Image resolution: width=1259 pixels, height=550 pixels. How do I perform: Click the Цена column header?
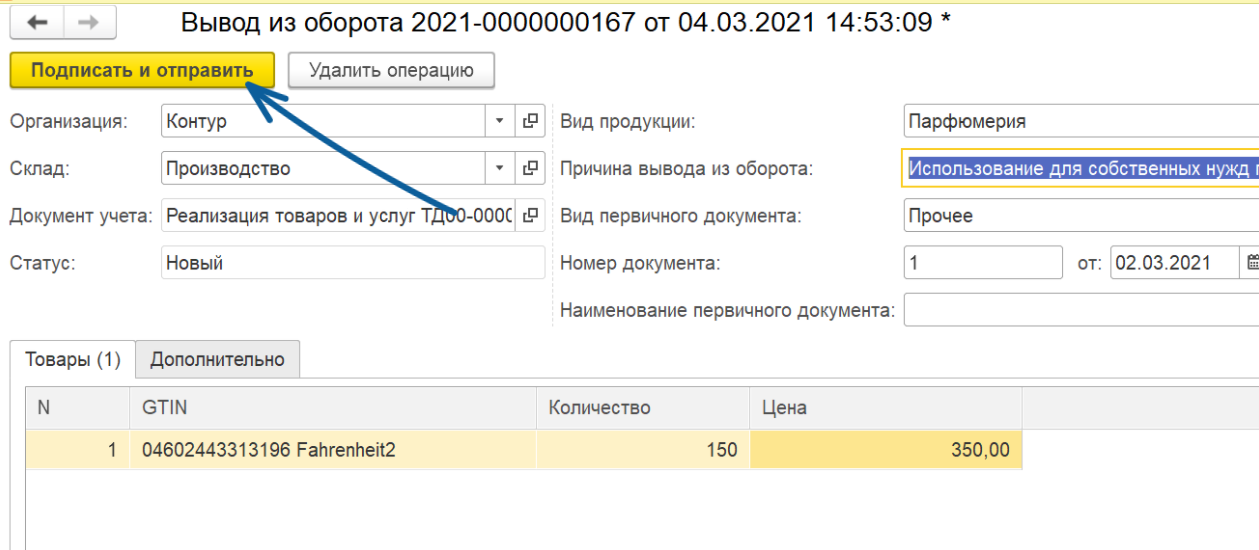[885, 408]
